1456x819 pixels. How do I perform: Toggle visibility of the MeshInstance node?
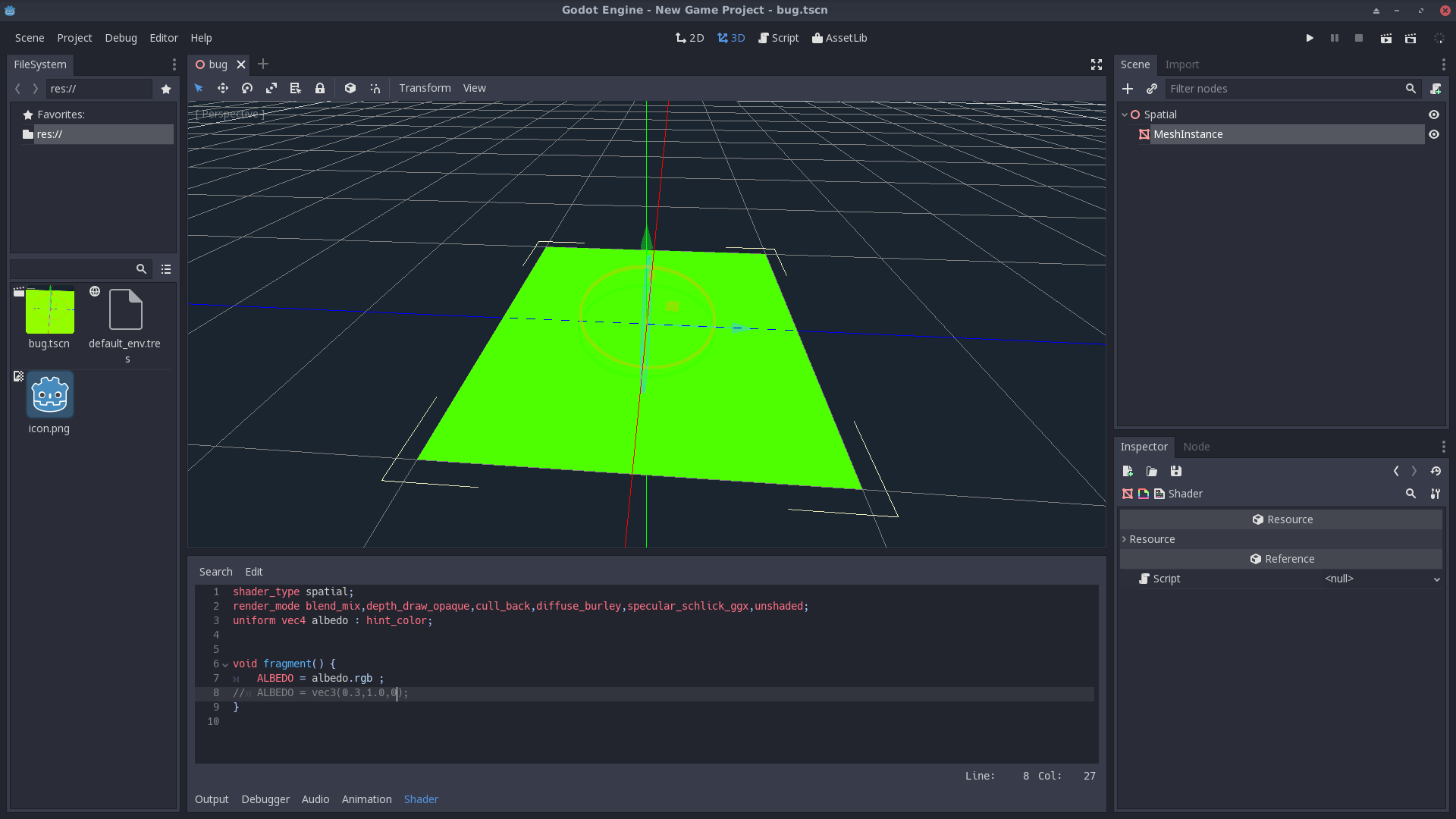[1434, 134]
